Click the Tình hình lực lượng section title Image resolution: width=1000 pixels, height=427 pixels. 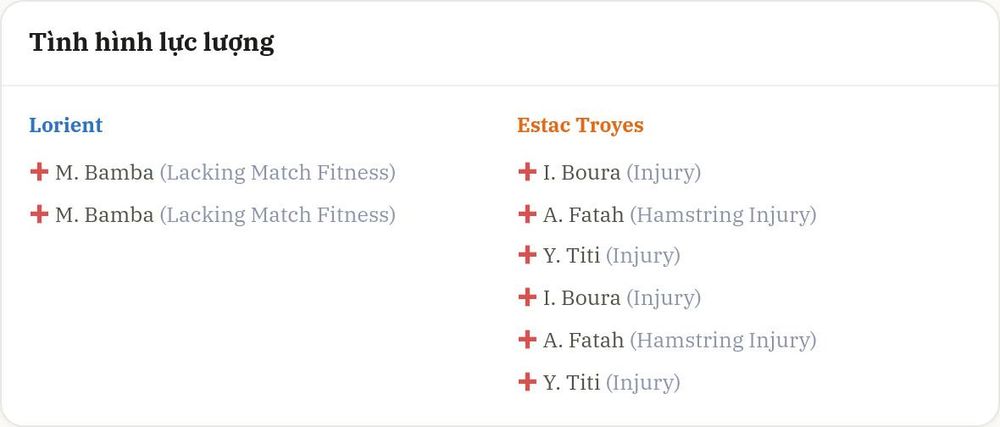click(x=152, y=43)
